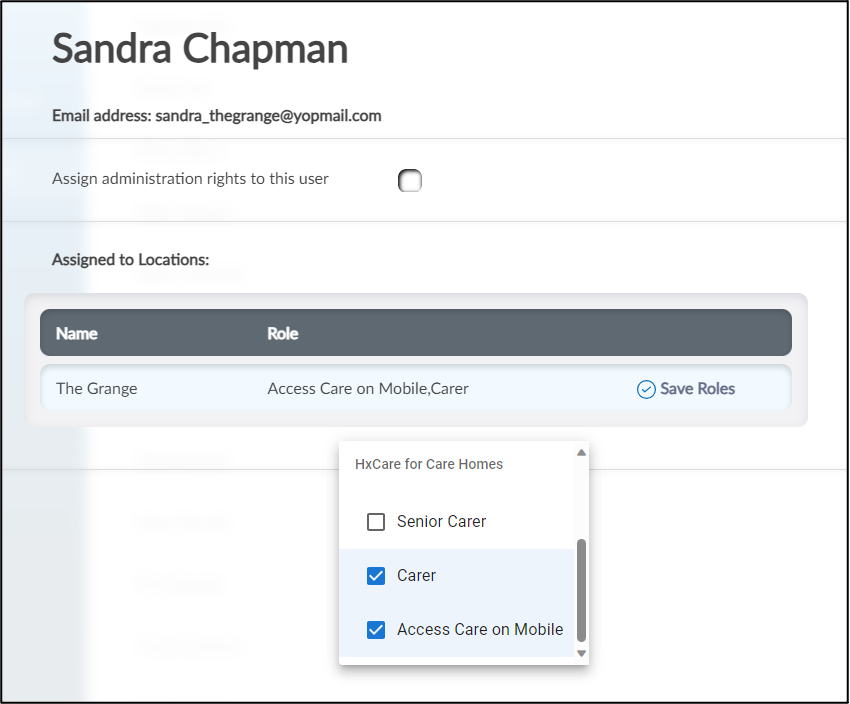Viewport: 850px width, 704px height.
Task: Pick the Access Care on Mobile option label
Action: point(480,630)
